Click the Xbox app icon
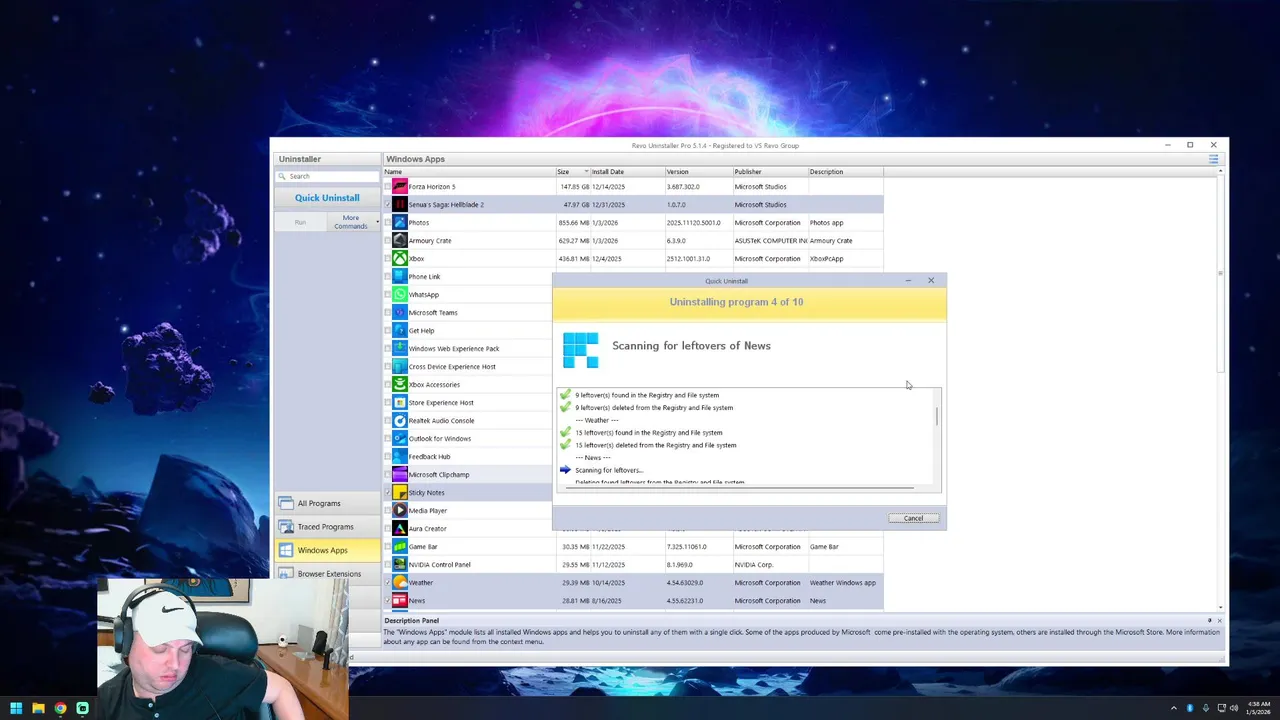This screenshot has width=1280, height=720. coord(400,259)
